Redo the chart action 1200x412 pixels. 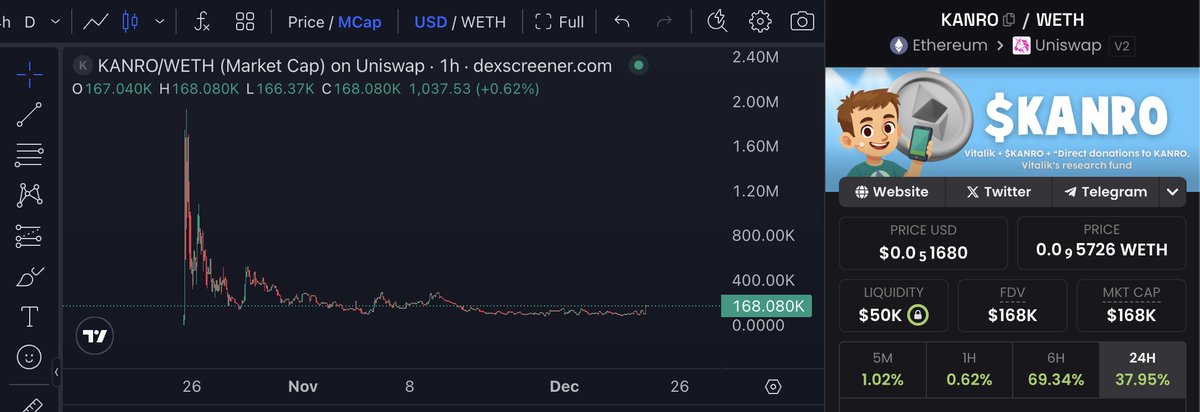point(664,21)
